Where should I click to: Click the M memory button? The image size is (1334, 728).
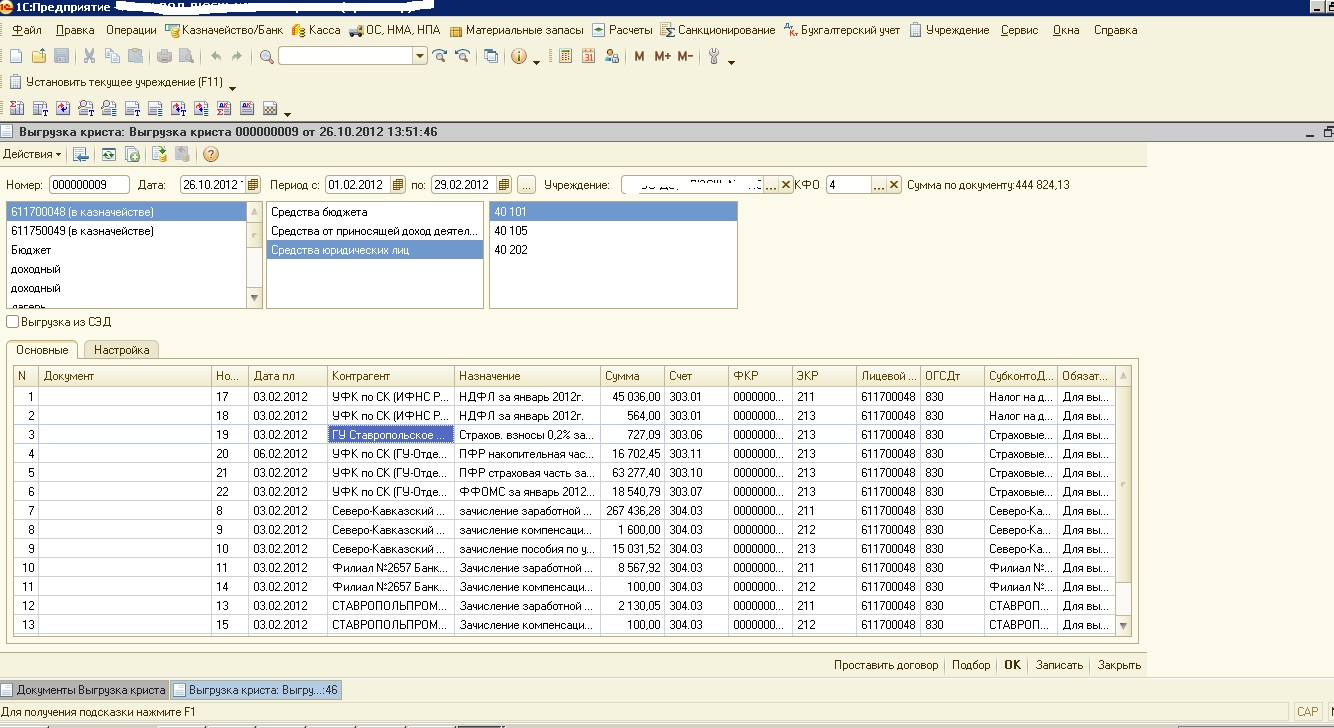(x=640, y=56)
